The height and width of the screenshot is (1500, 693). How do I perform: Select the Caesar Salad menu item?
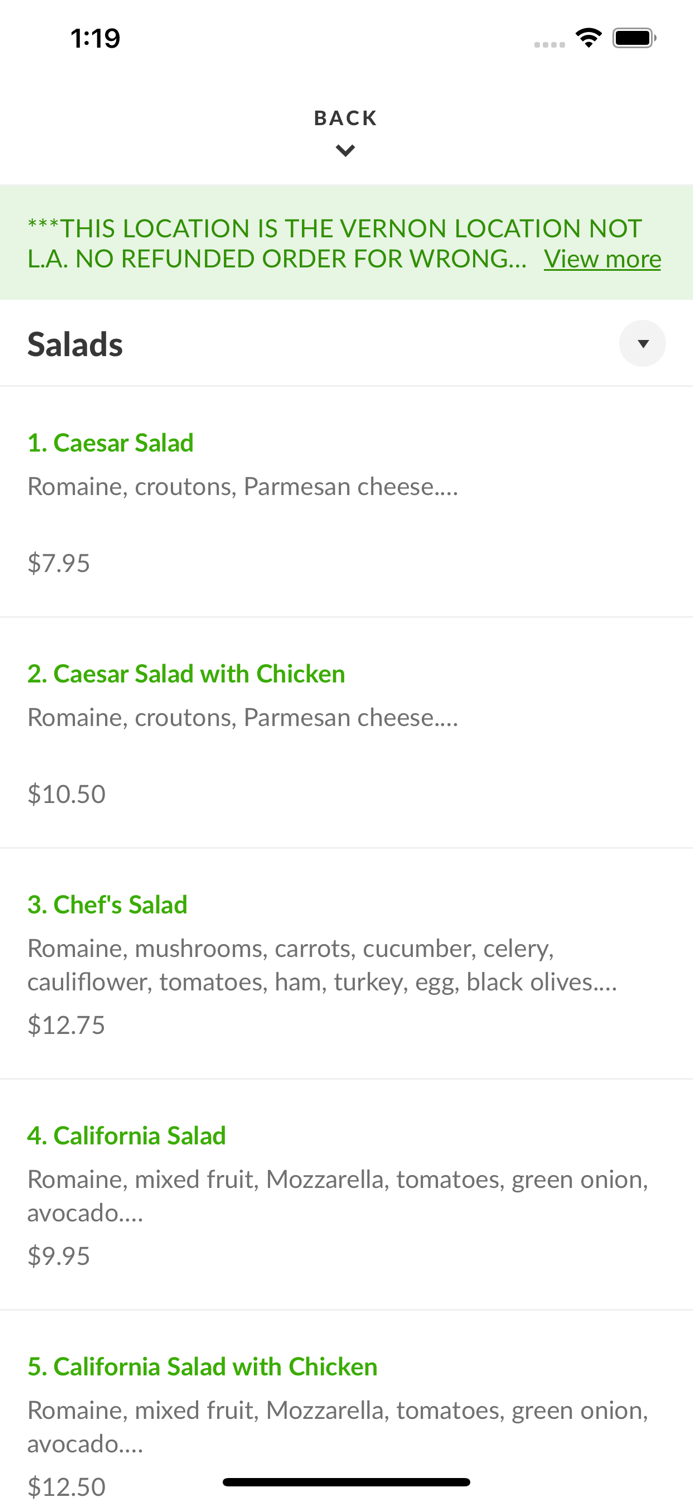[110, 442]
